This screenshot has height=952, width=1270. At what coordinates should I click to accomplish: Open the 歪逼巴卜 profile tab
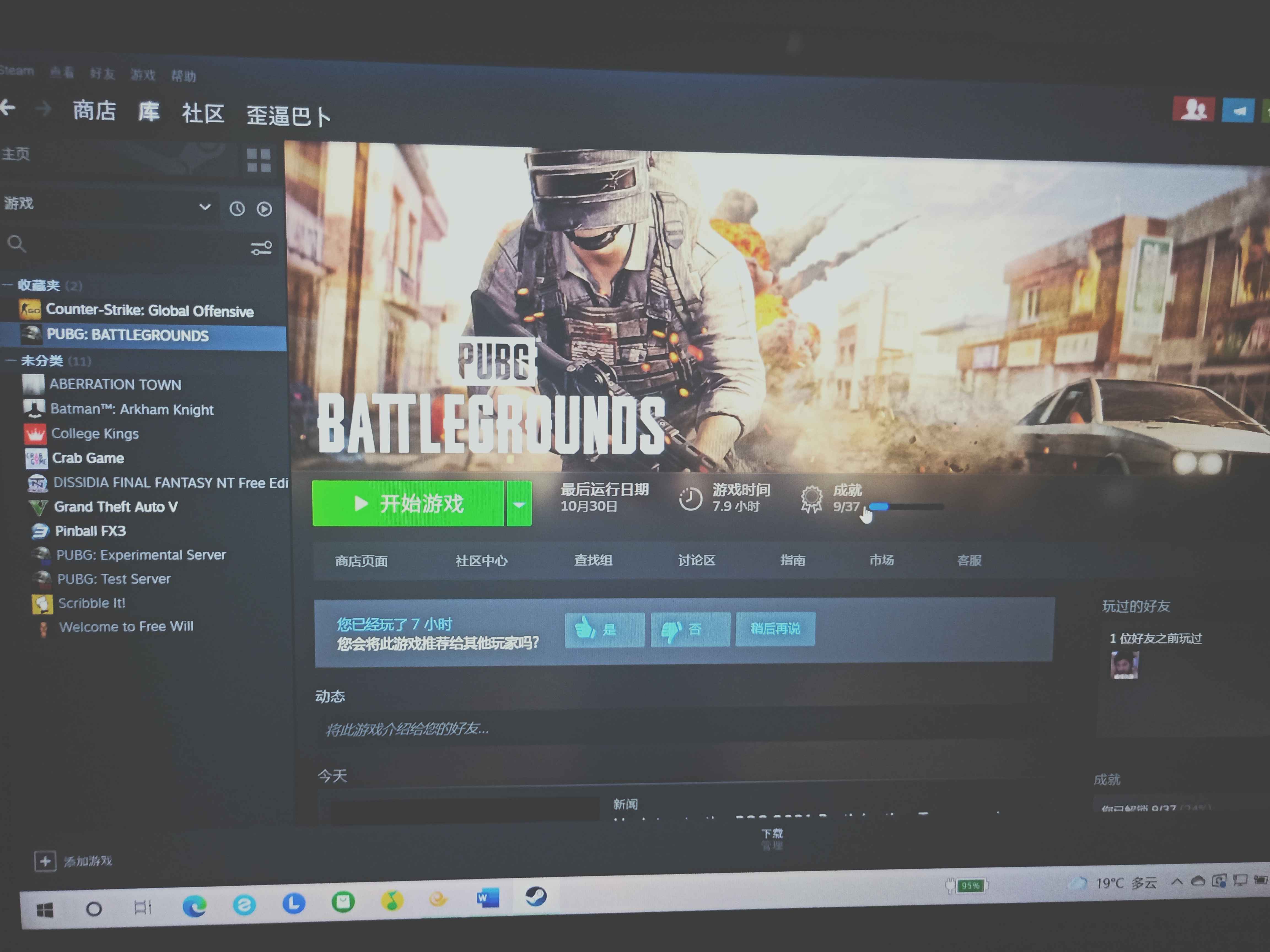288,116
